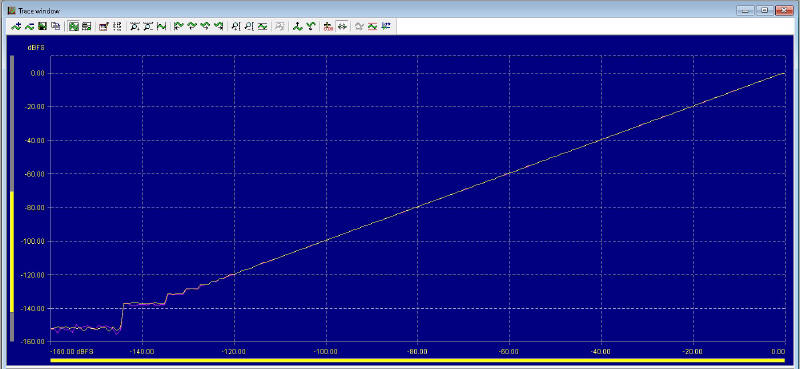Click the vertical yellow range bar at left
This screenshot has width=800, height=369.
pyautogui.click(x=12, y=252)
